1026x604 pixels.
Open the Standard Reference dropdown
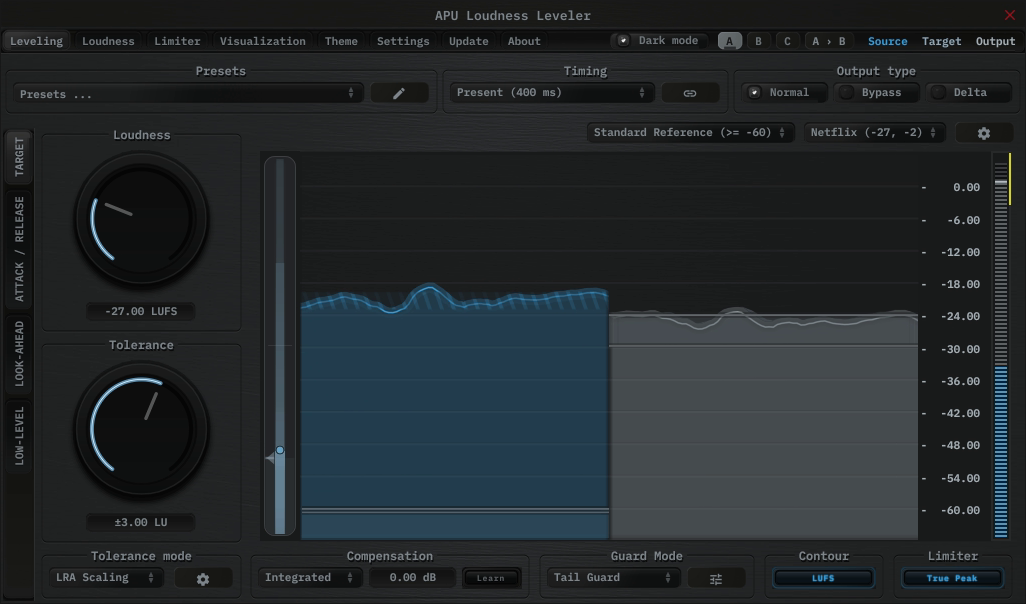[x=690, y=133]
